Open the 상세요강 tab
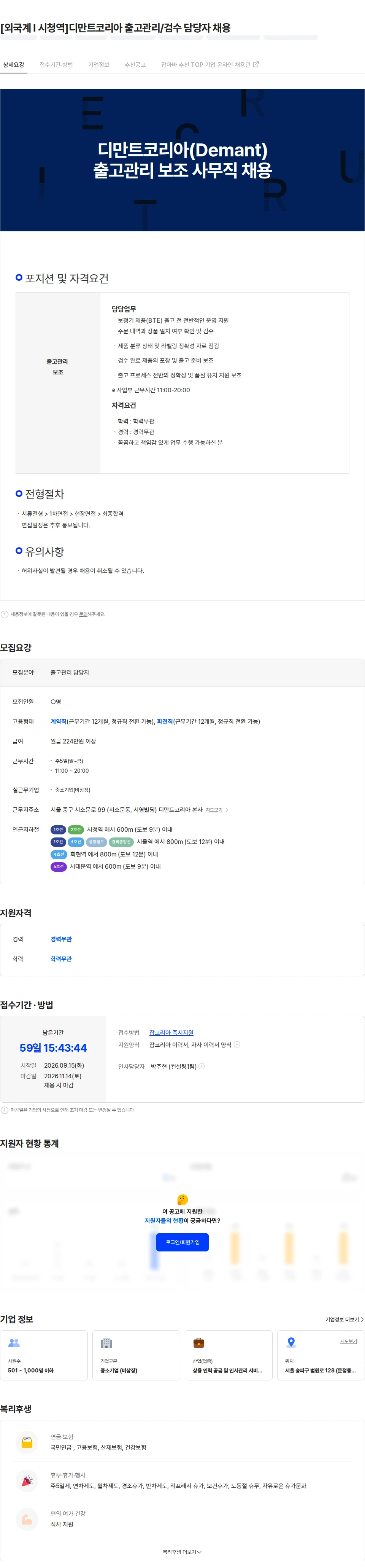This screenshot has width=365, height=1568. (13, 65)
